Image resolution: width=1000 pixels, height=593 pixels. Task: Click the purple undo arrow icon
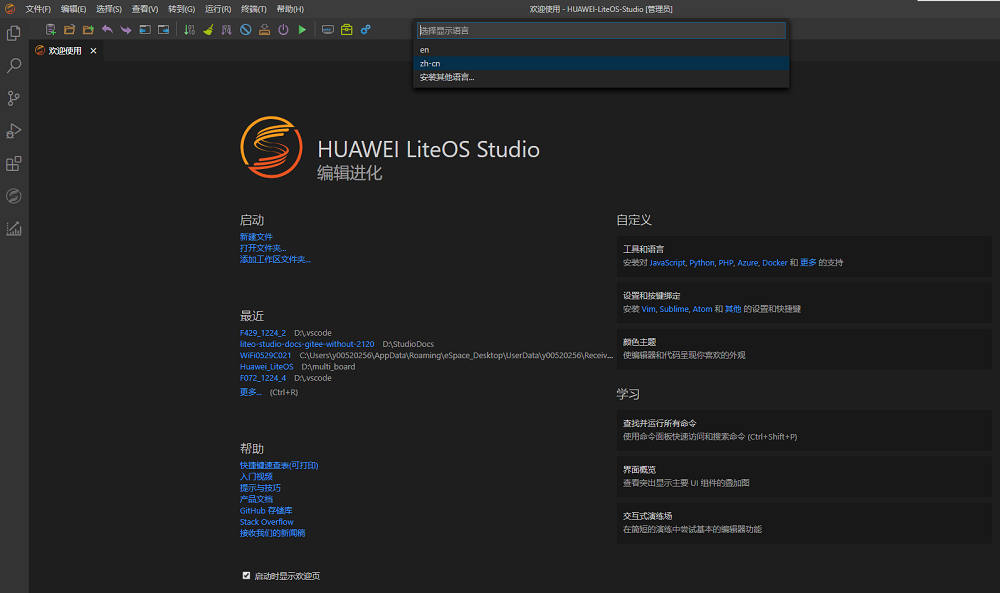pyautogui.click(x=107, y=29)
